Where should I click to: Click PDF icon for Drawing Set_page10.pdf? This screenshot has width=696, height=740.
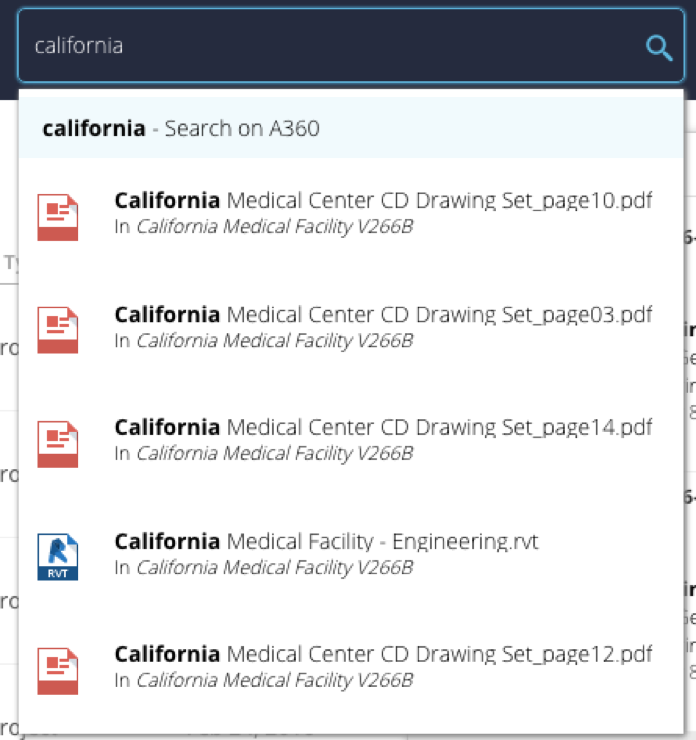(x=57, y=217)
